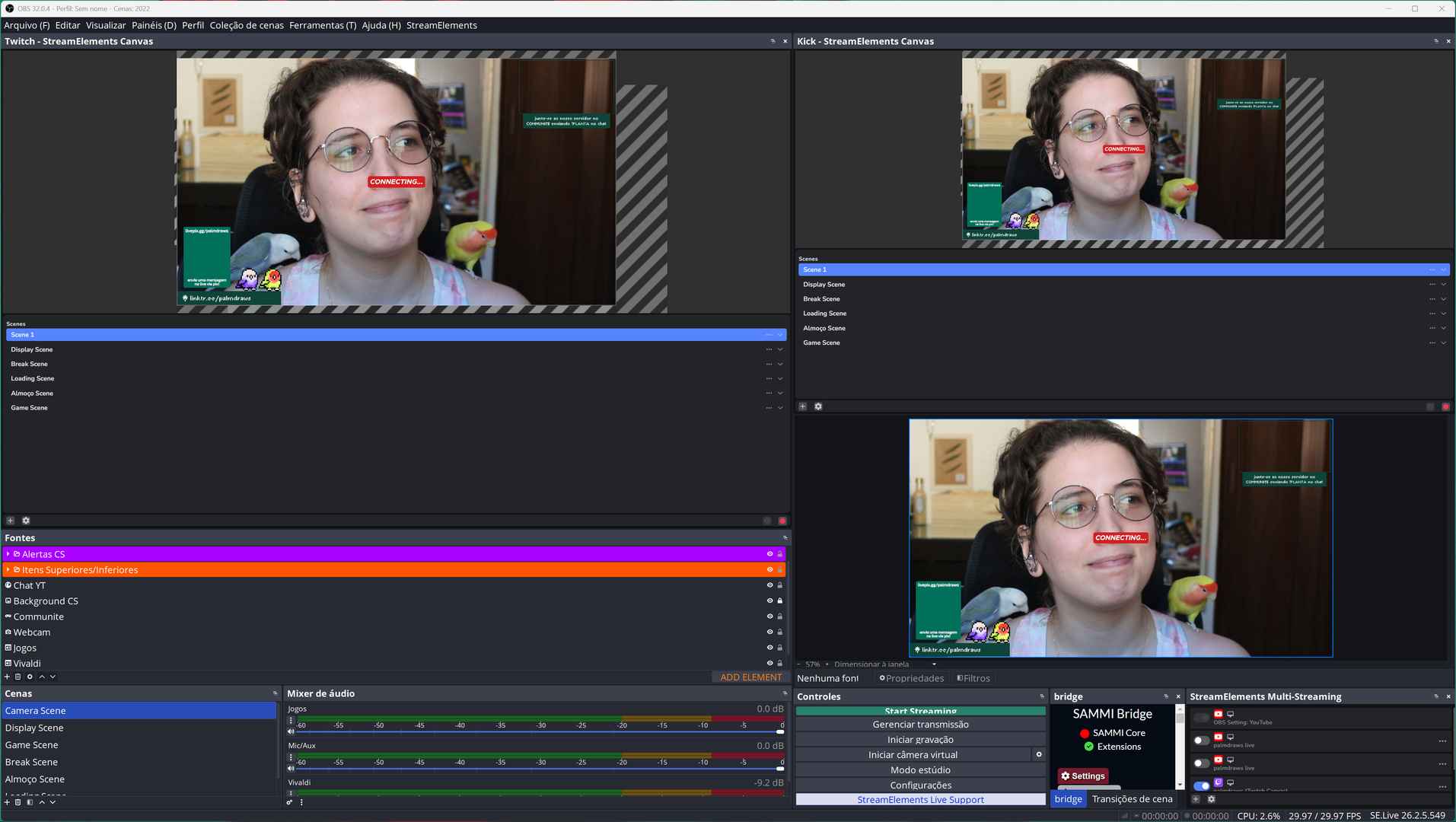The height and width of the screenshot is (822, 1456).
Task: Lock the Webcam source
Action: tap(779, 632)
